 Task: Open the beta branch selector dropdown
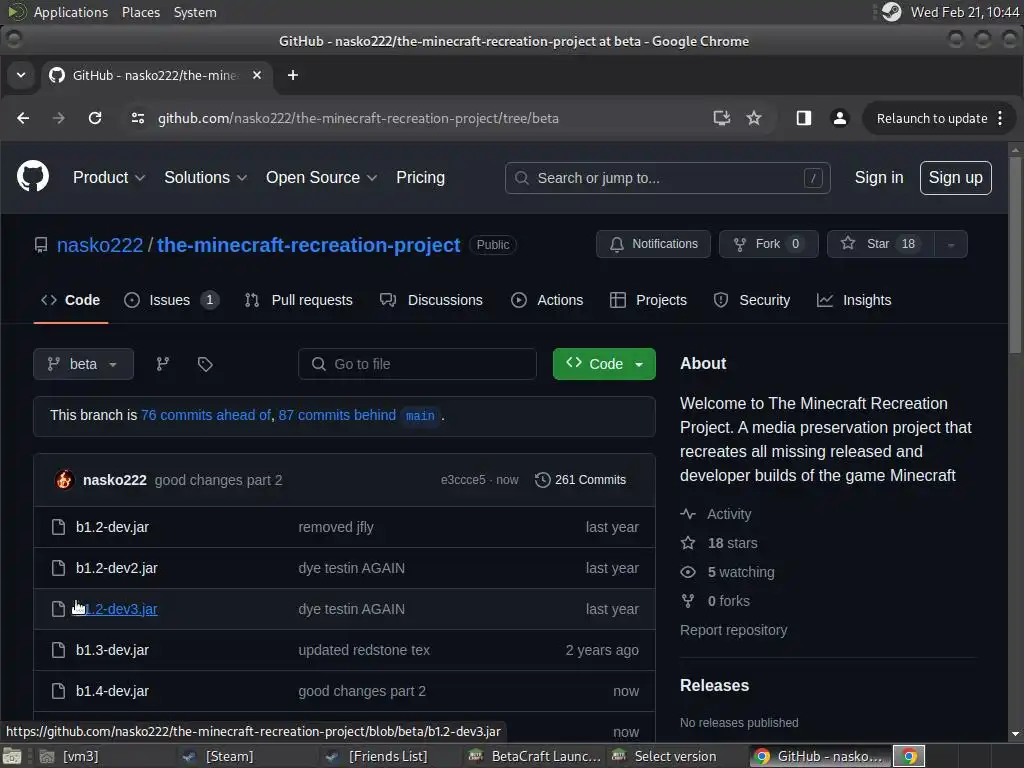(x=84, y=364)
